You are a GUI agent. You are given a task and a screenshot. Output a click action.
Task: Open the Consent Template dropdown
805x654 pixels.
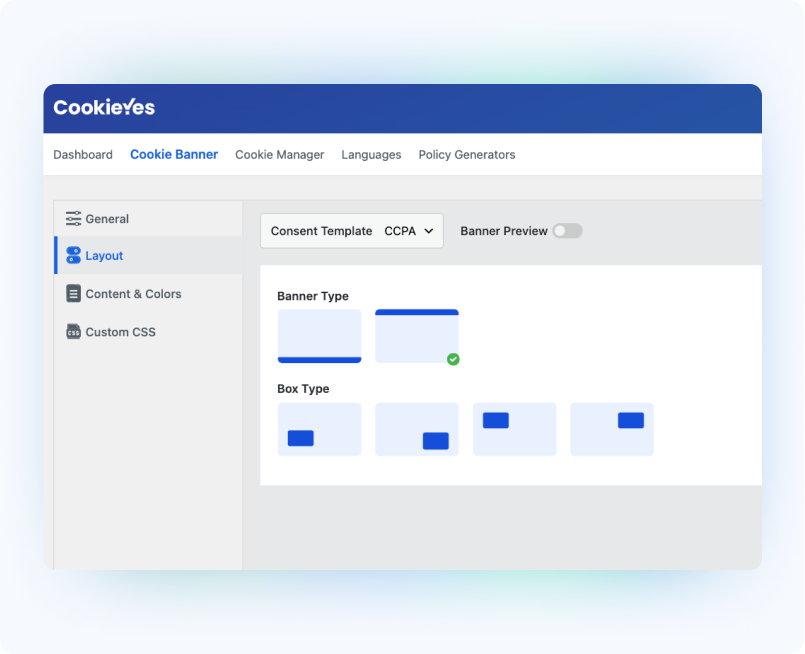(x=351, y=231)
